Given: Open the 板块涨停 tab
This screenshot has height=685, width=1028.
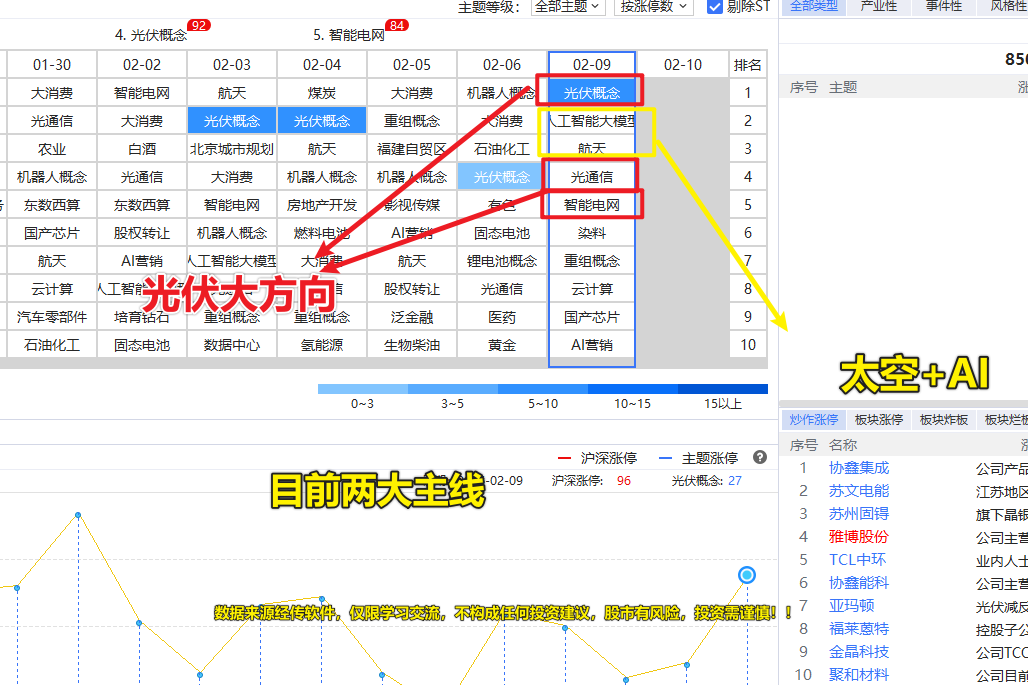Looking at the screenshot, I should (x=879, y=420).
